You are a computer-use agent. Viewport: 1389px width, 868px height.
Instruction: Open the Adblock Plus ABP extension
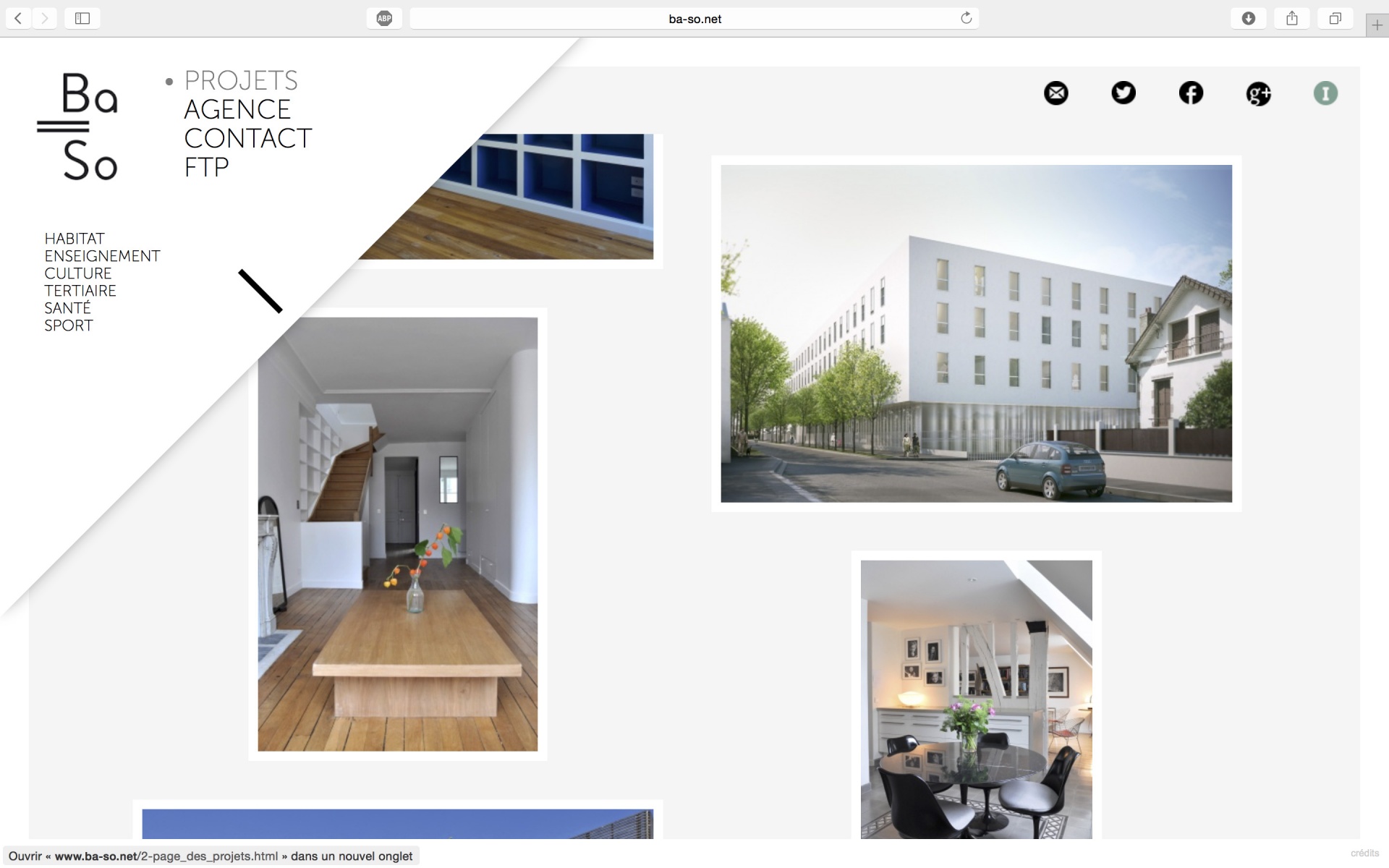pos(384,19)
